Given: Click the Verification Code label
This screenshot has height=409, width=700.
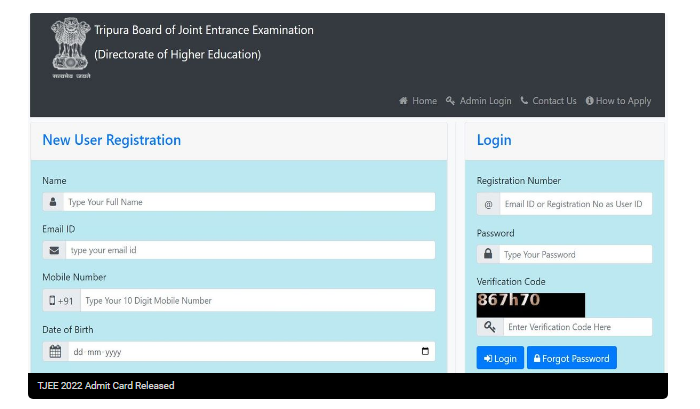Looking at the screenshot, I should pos(511,282).
